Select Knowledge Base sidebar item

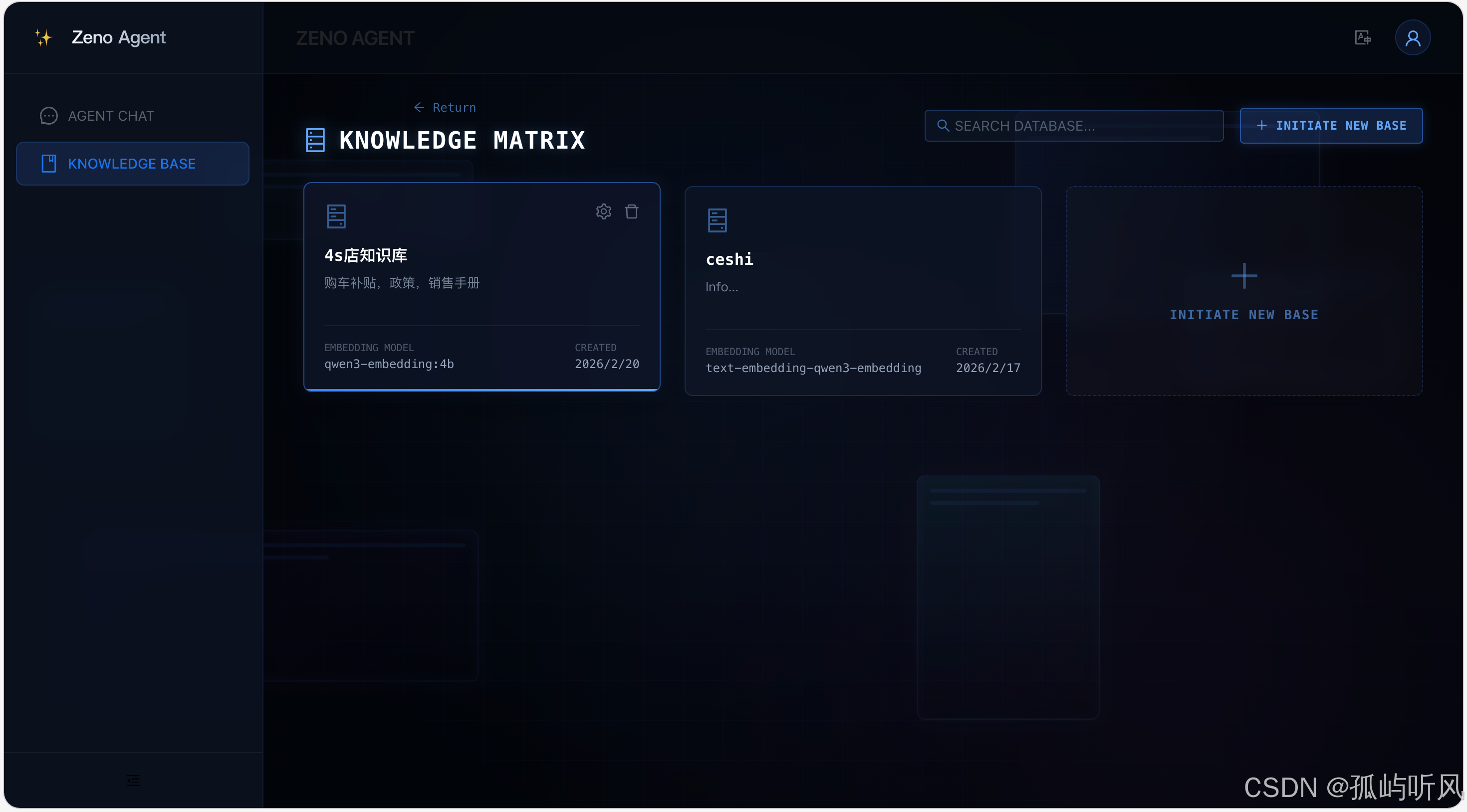[132, 164]
